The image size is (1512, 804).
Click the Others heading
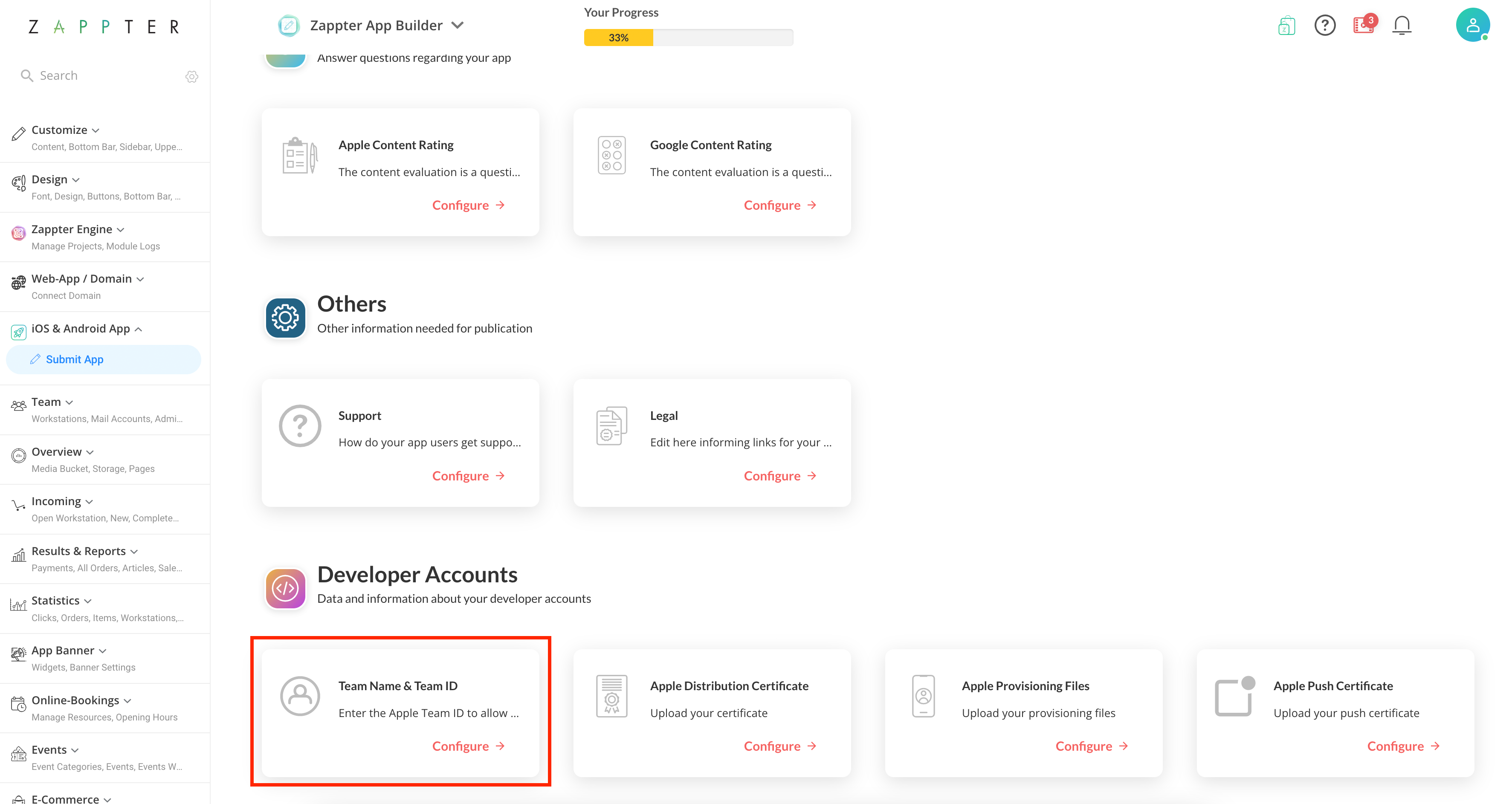click(352, 304)
